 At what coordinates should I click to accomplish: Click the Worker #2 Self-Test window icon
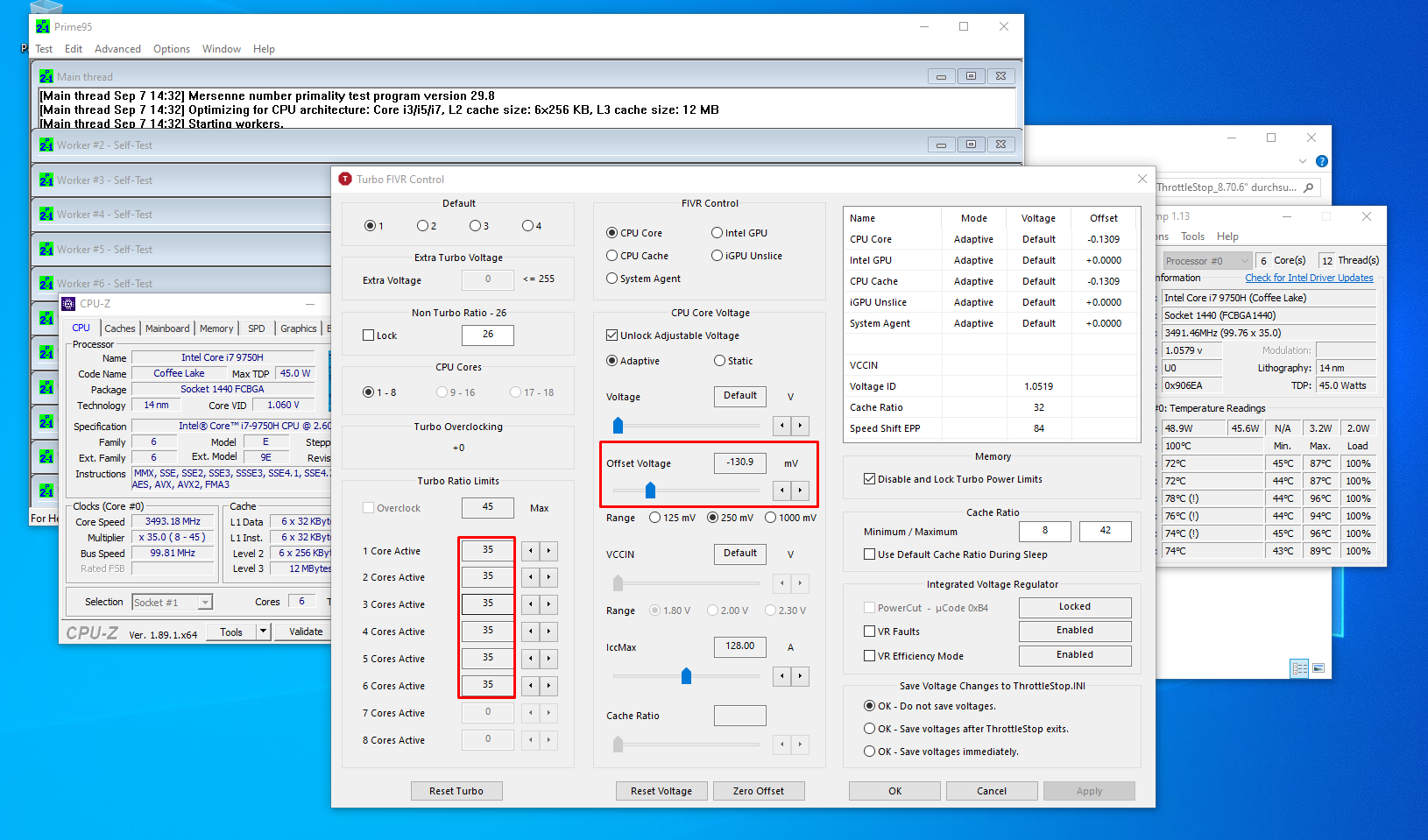click(x=46, y=145)
